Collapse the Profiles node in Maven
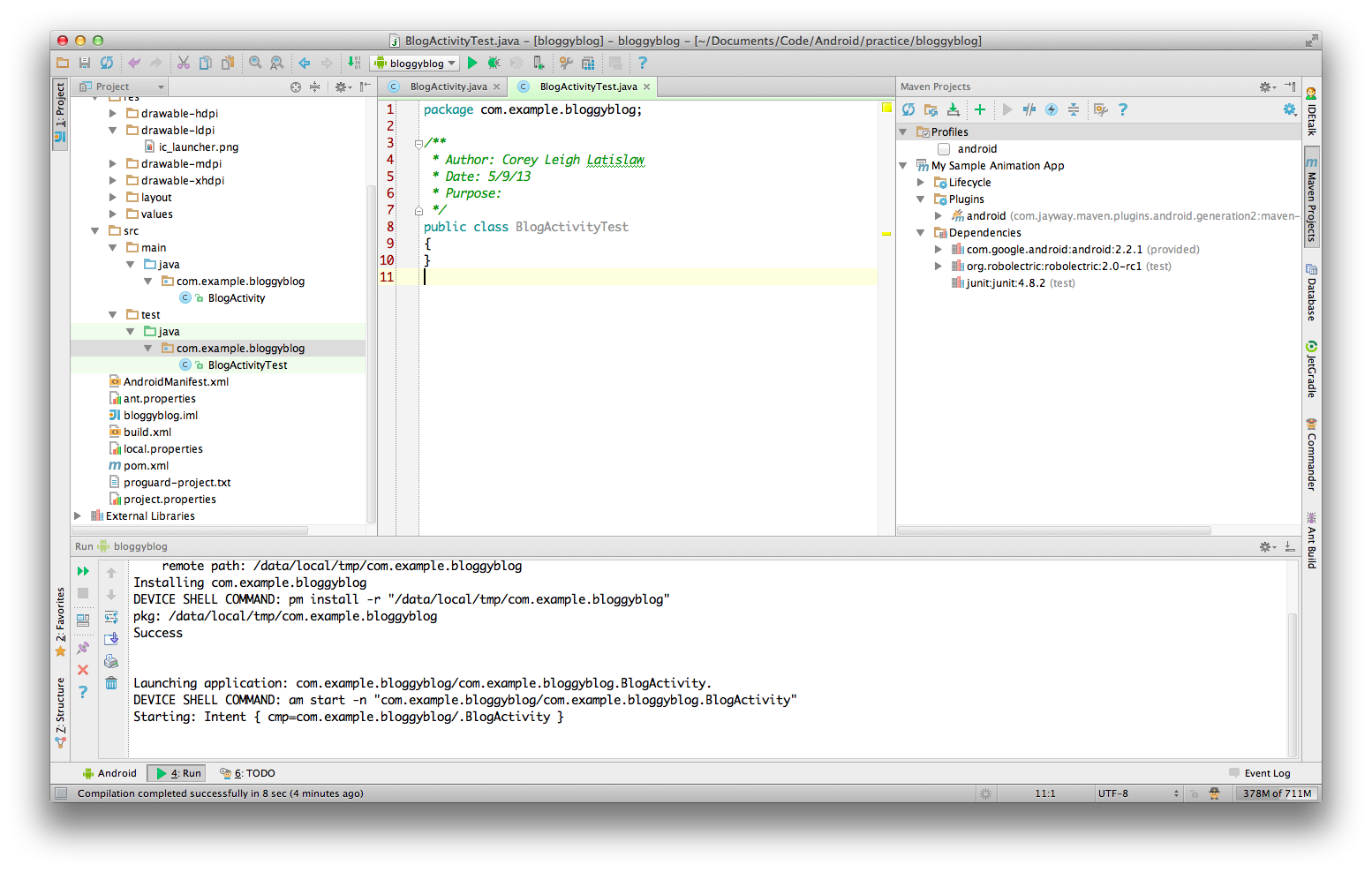 point(903,132)
